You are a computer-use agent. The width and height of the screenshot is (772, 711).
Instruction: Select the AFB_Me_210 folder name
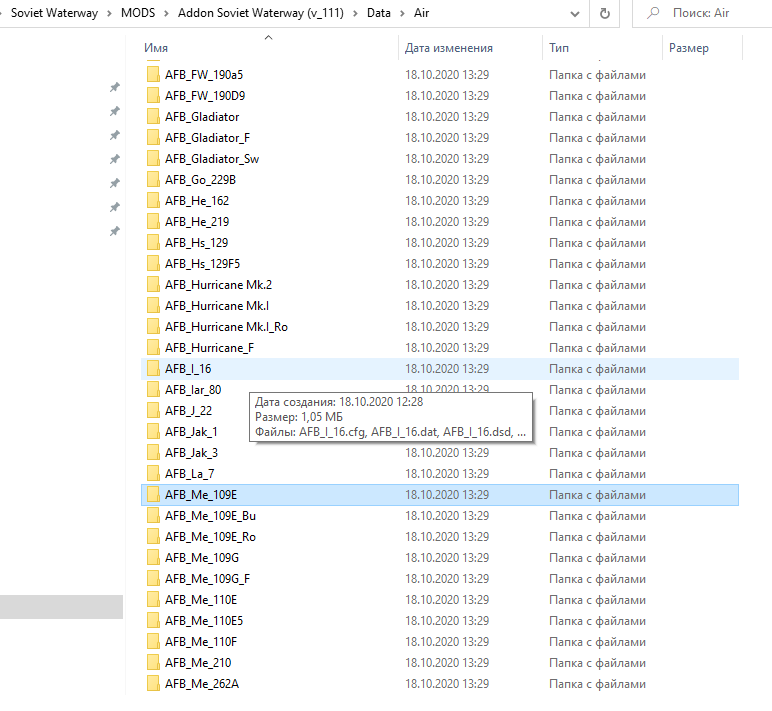pyautogui.click(x=198, y=663)
